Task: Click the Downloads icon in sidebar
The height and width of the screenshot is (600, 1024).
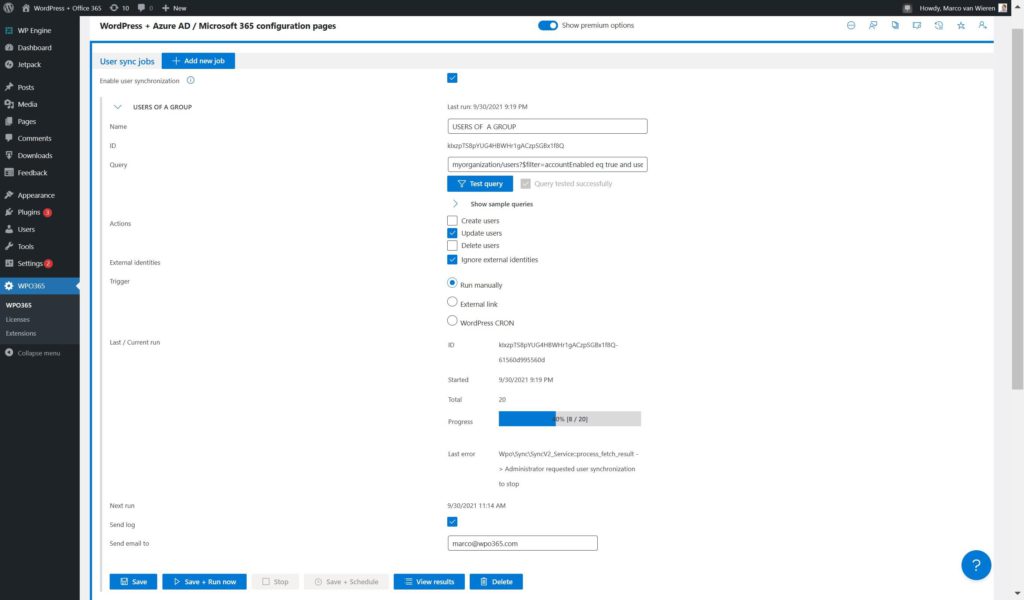Action: click(8, 155)
